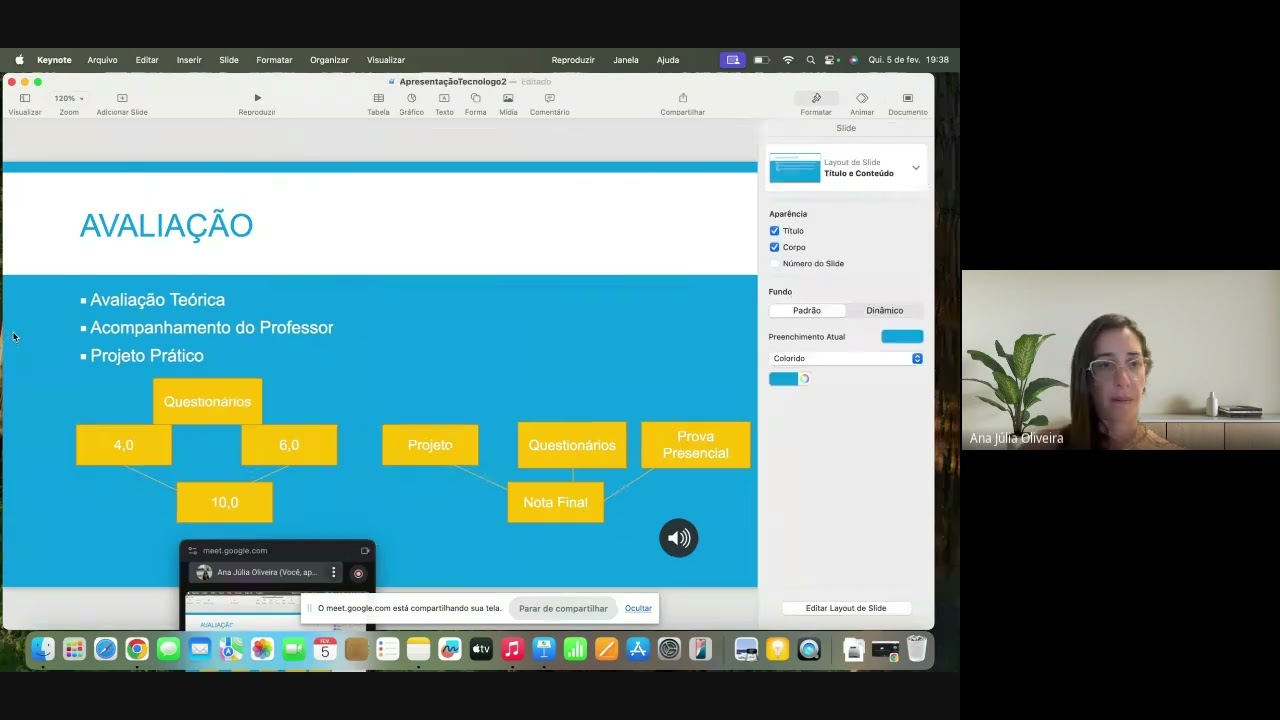Open the Animar inspector
Viewport: 1280px width, 720px height.
coord(862,98)
